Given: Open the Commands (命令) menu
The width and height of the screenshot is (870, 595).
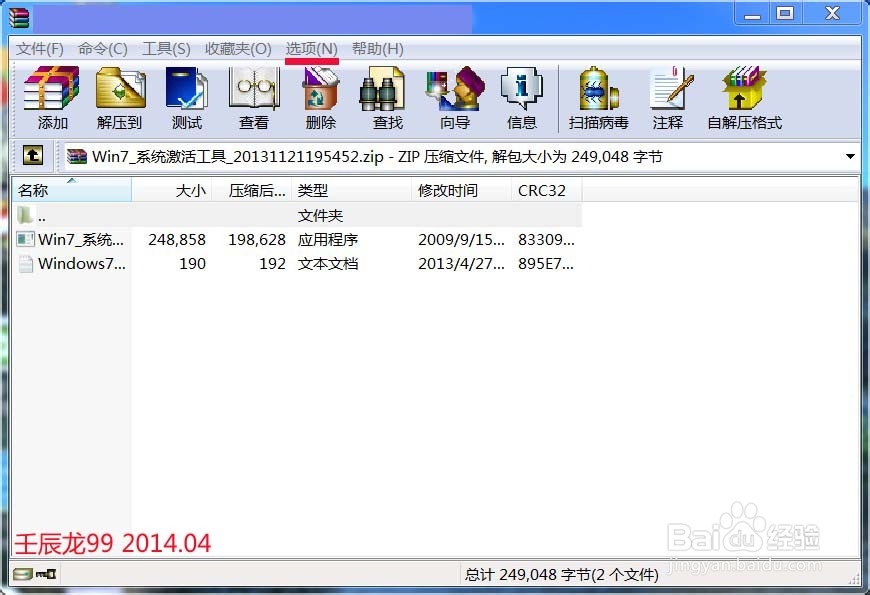Looking at the screenshot, I should 103,49.
